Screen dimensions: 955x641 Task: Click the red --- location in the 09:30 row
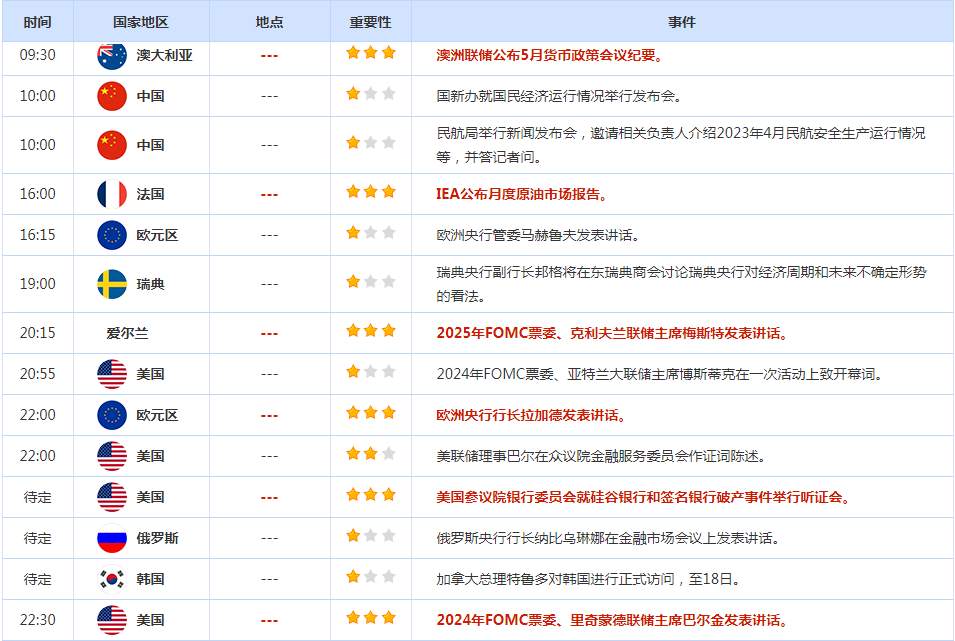point(269,56)
